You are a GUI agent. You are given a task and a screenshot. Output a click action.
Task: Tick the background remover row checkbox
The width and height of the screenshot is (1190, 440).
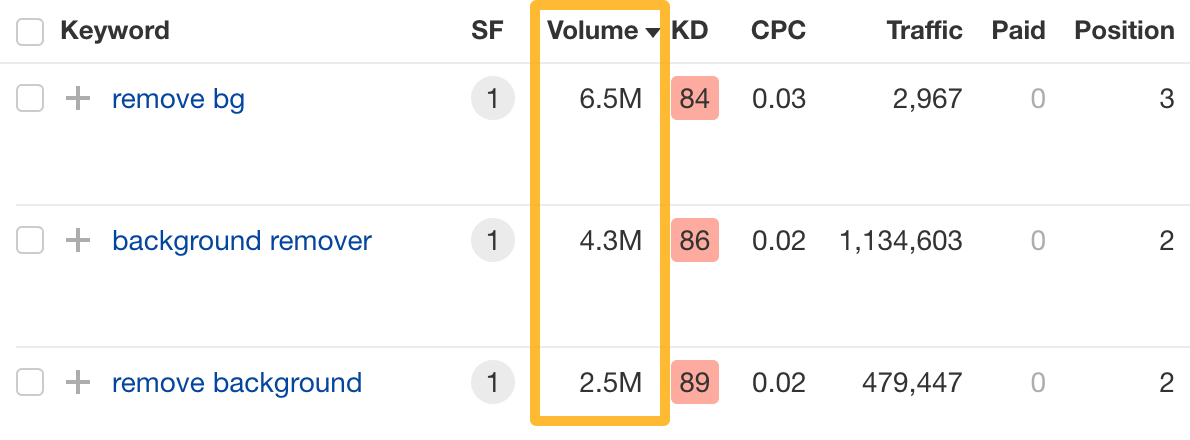(31, 241)
